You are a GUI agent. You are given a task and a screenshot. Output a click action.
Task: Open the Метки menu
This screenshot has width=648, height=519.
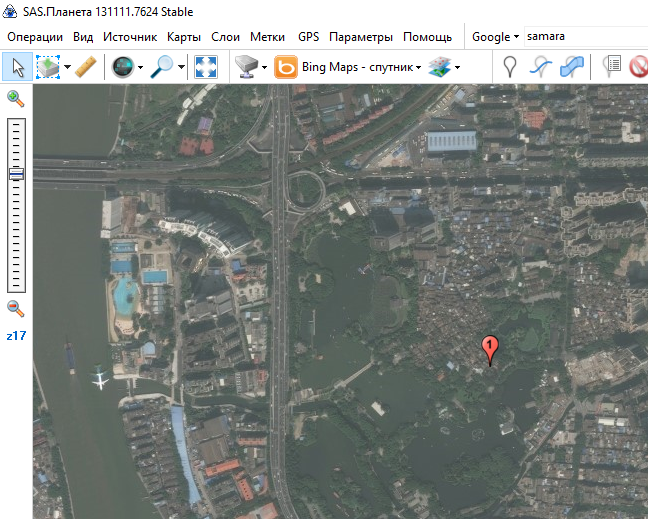pos(267,37)
